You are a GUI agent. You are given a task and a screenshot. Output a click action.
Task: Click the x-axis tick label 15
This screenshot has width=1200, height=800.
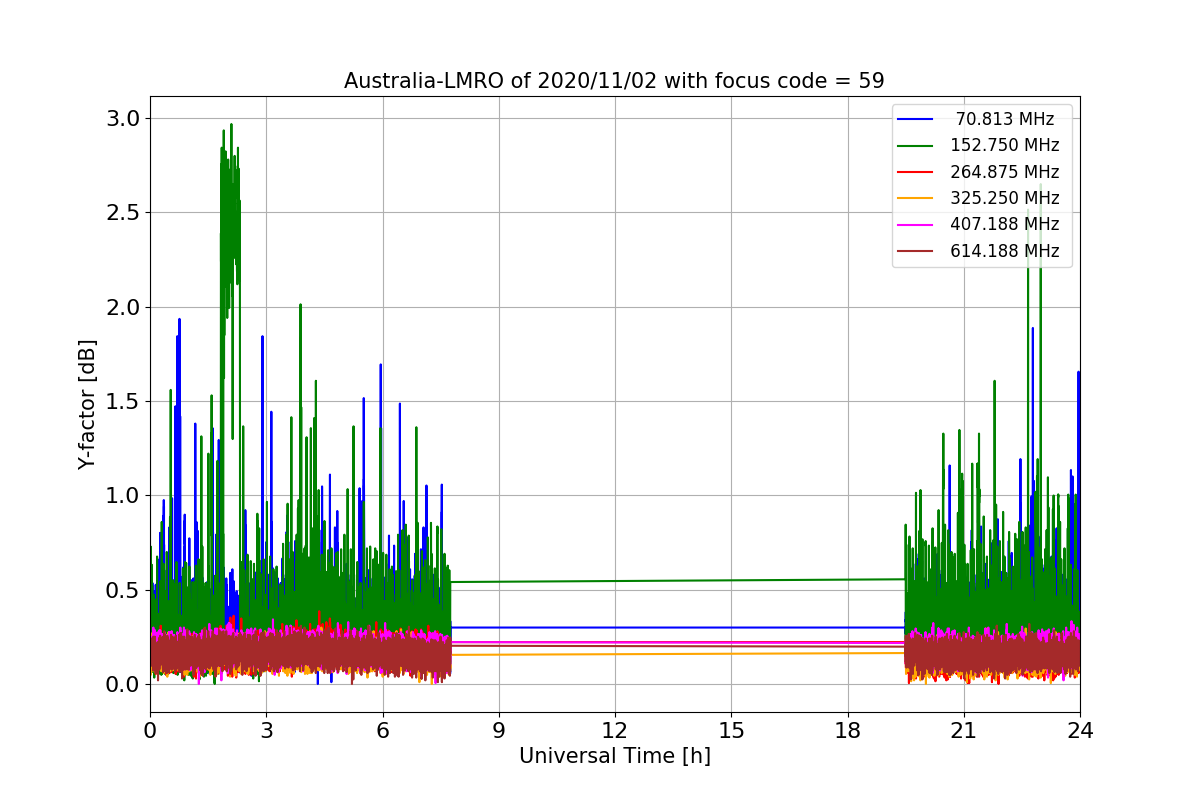click(x=731, y=731)
